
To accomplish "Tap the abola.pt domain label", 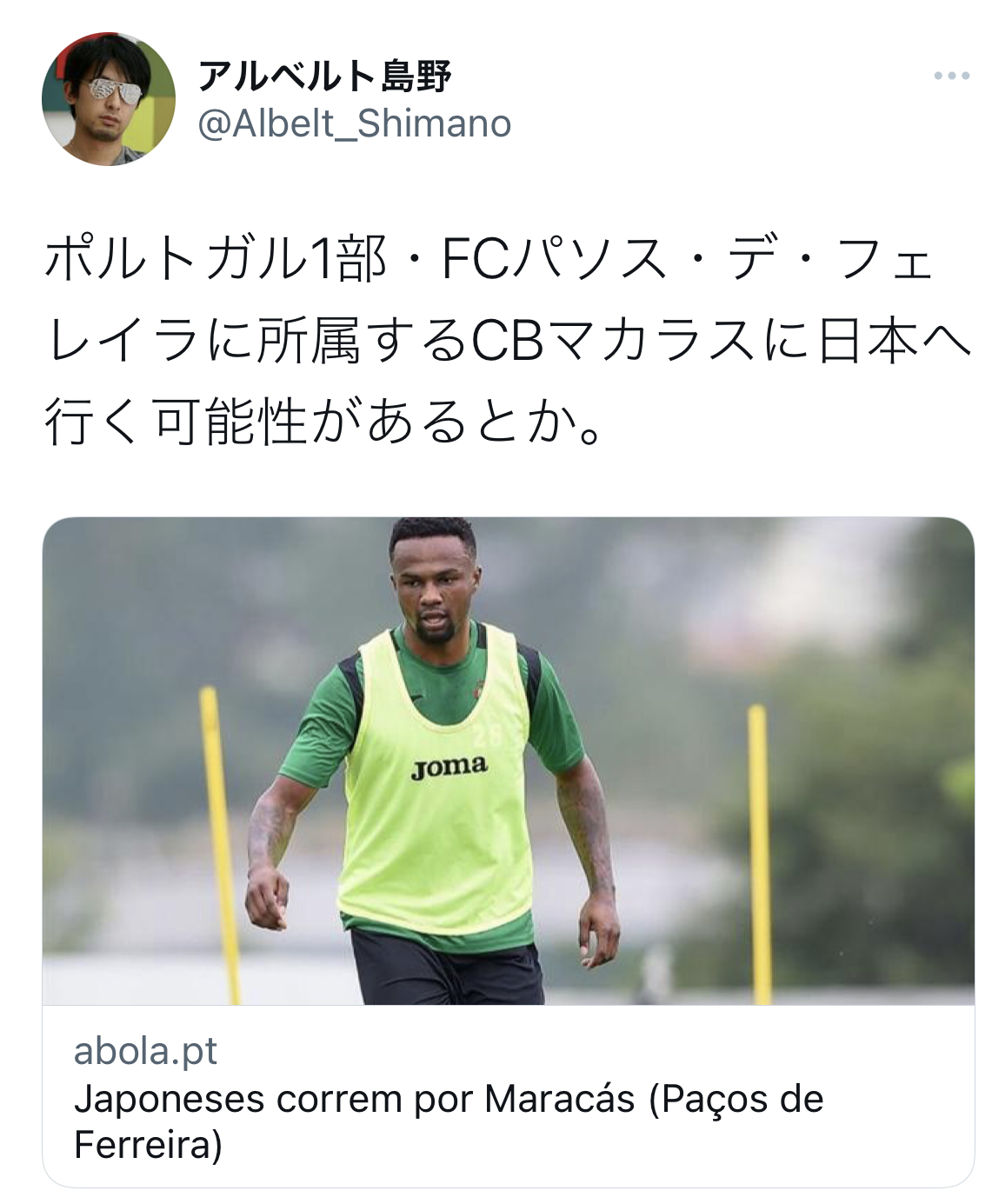I will point(145,1050).
